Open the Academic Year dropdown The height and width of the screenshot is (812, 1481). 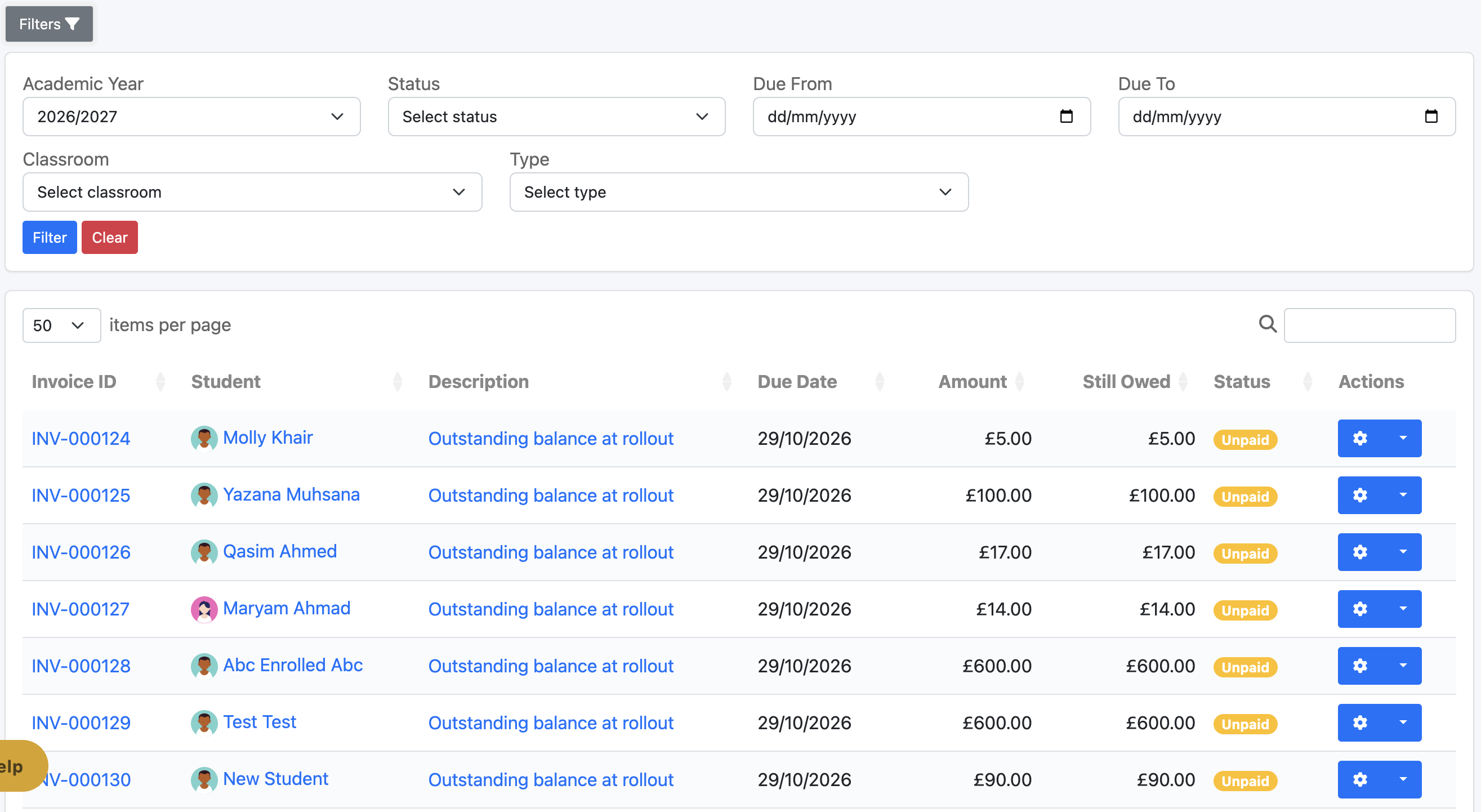point(191,117)
